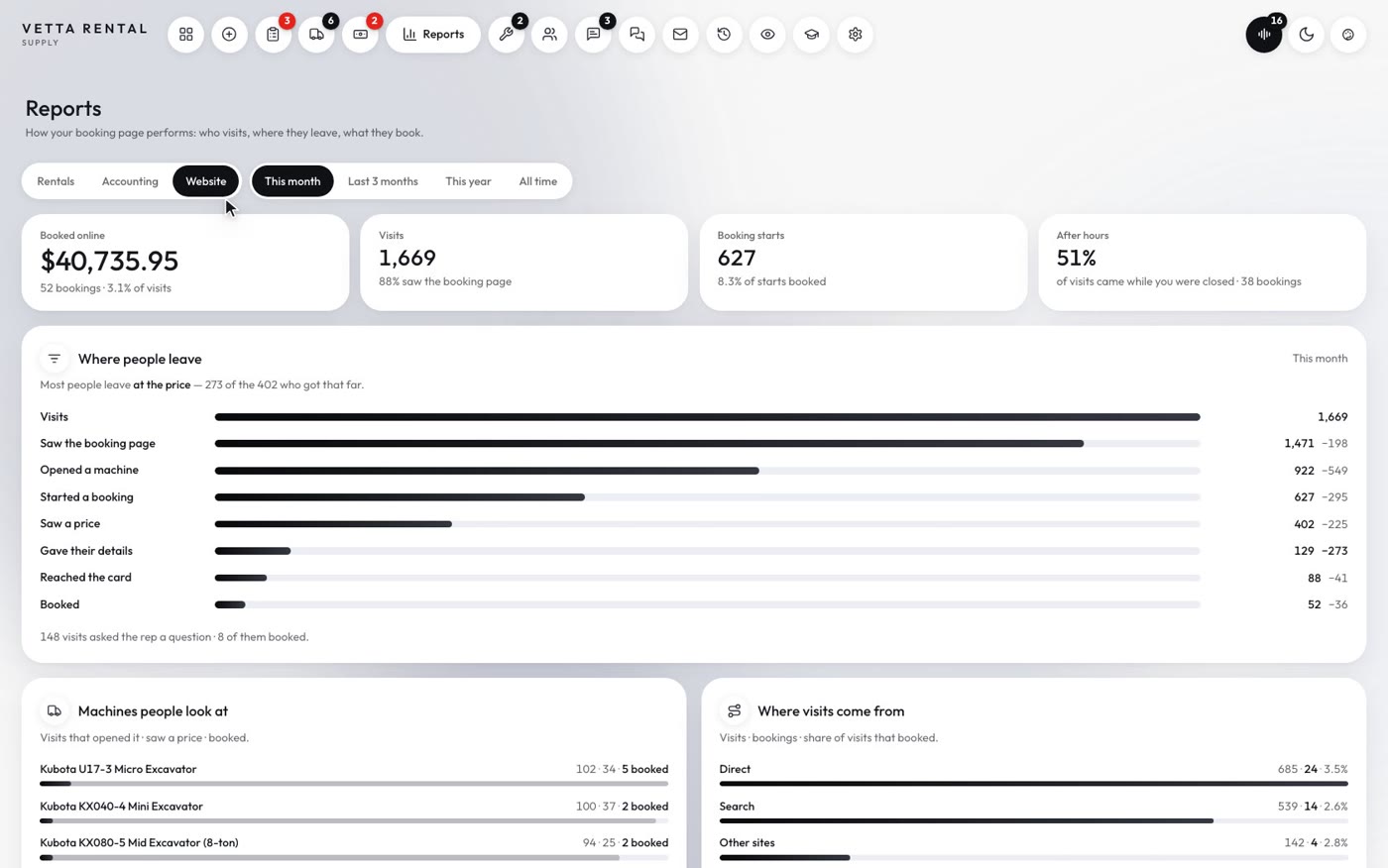Select the Website tab
Image resolution: width=1388 pixels, height=868 pixels.
(206, 181)
